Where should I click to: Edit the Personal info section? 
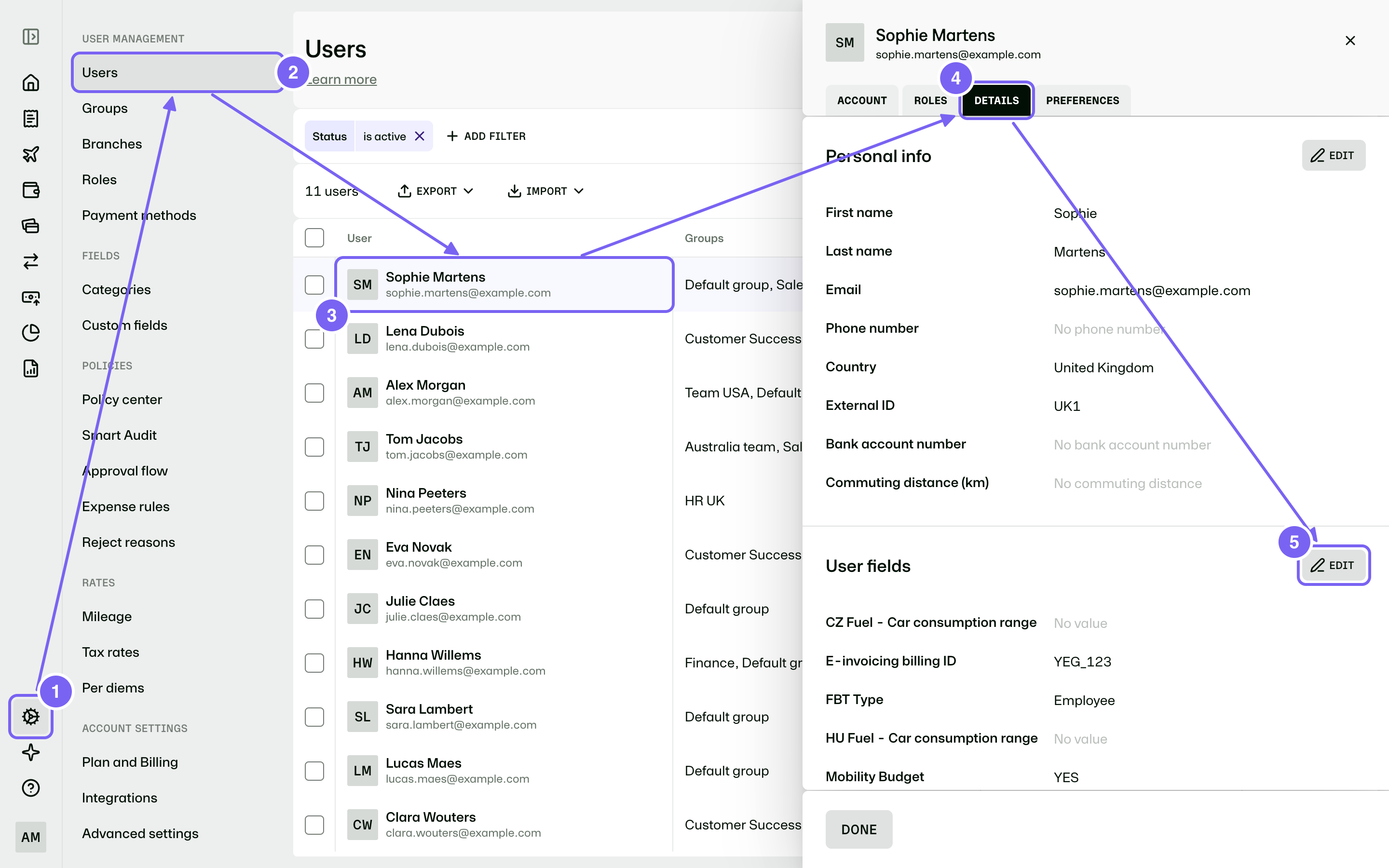(x=1334, y=156)
